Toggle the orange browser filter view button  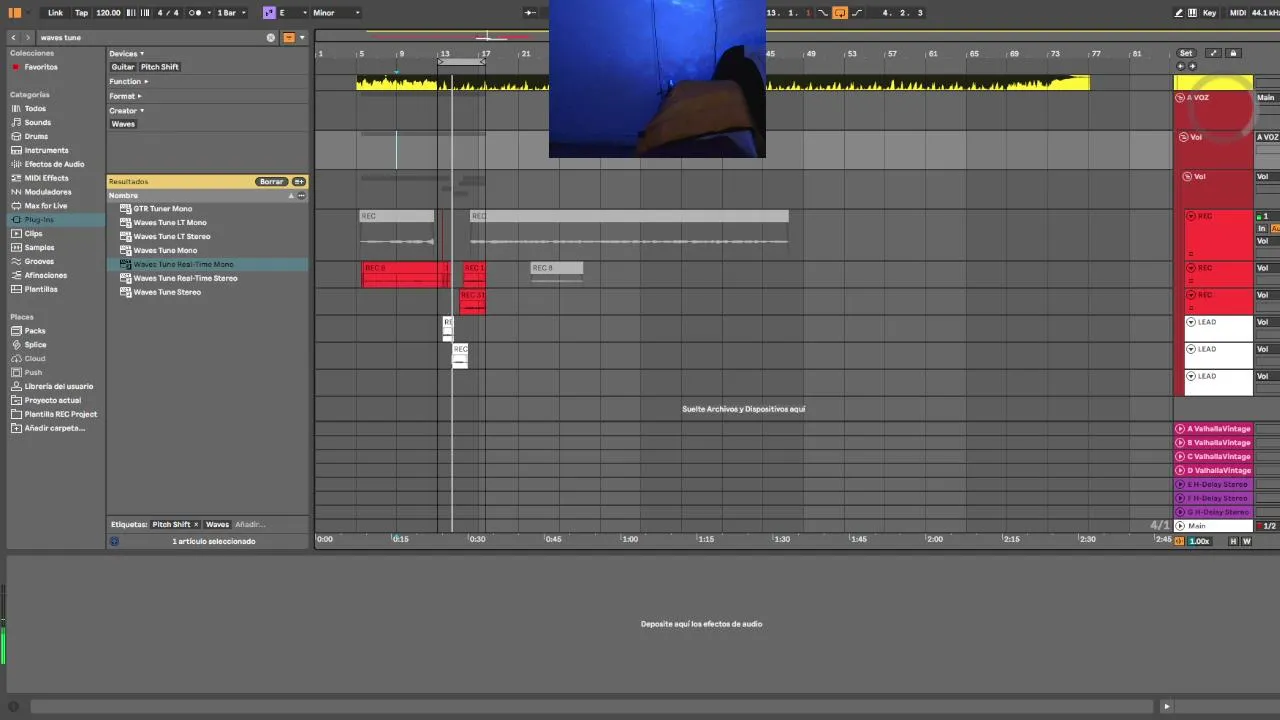tap(289, 37)
